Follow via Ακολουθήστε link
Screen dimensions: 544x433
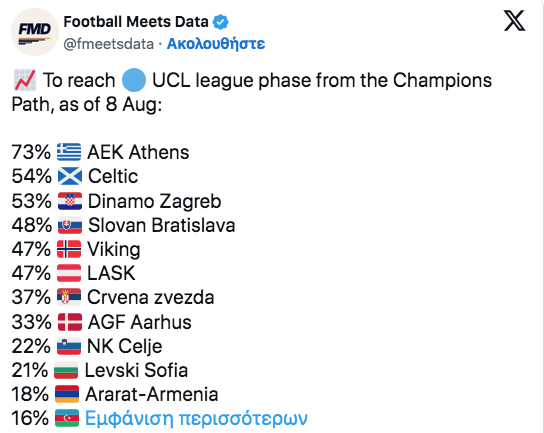coord(216,44)
